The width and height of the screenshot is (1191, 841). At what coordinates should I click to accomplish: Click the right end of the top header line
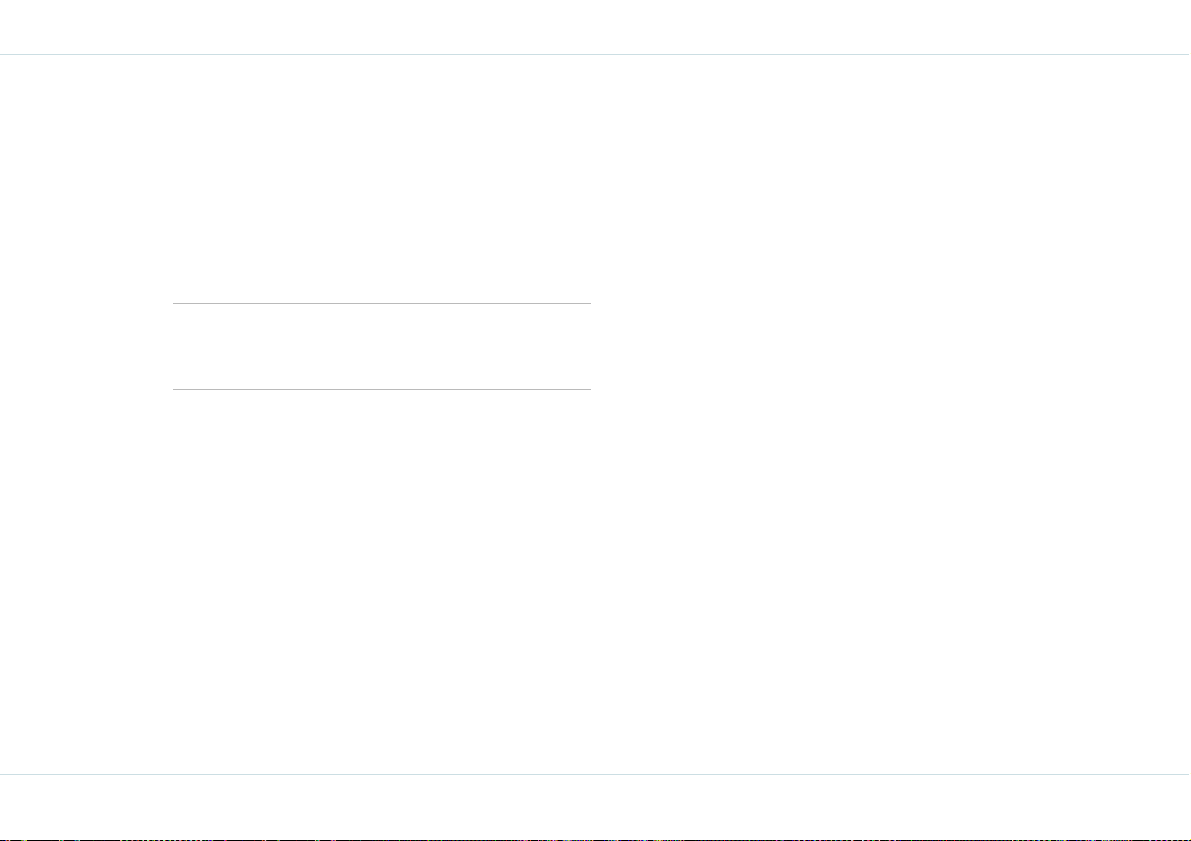tap(1186, 55)
